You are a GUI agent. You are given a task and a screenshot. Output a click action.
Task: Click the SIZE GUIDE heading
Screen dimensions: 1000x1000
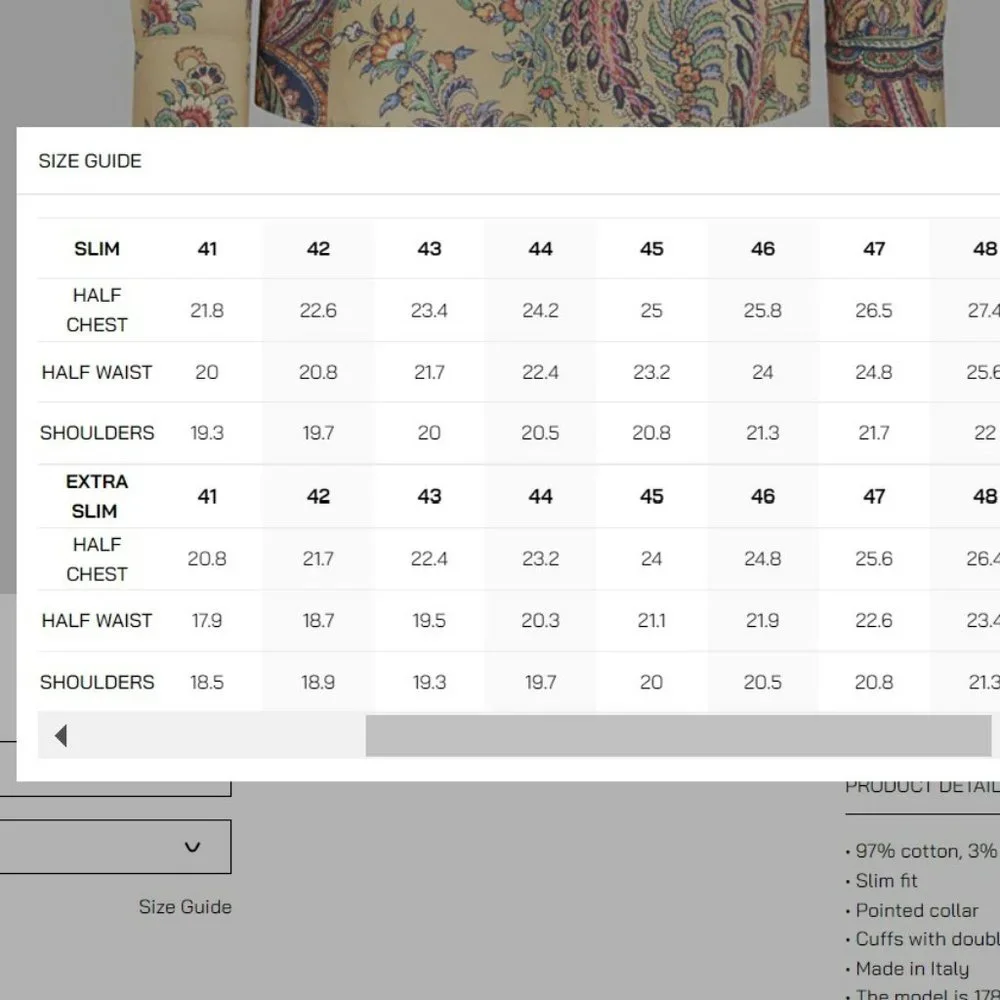pyautogui.click(x=90, y=161)
